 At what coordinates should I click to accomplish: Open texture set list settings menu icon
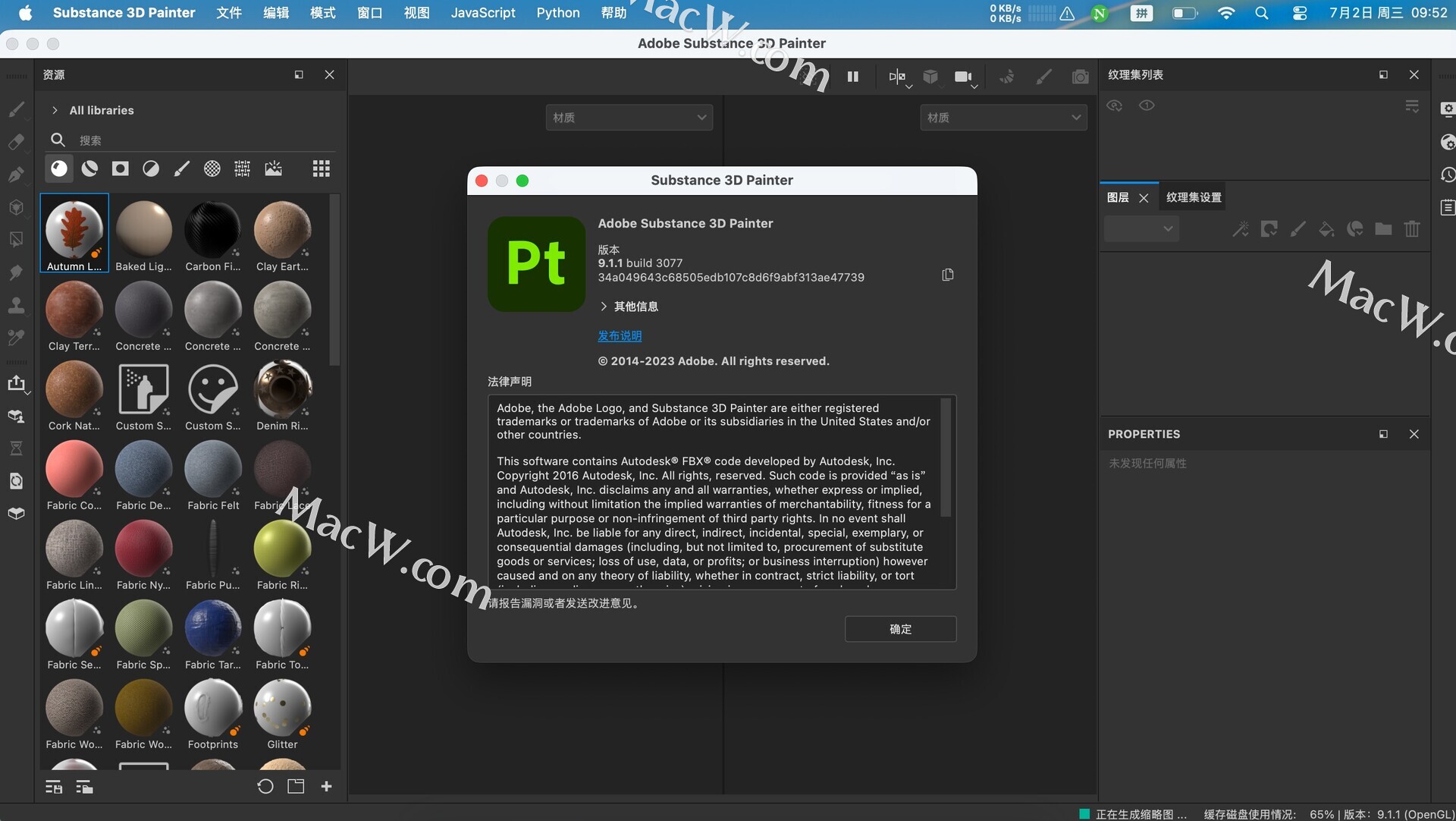(x=1412, y=106)
